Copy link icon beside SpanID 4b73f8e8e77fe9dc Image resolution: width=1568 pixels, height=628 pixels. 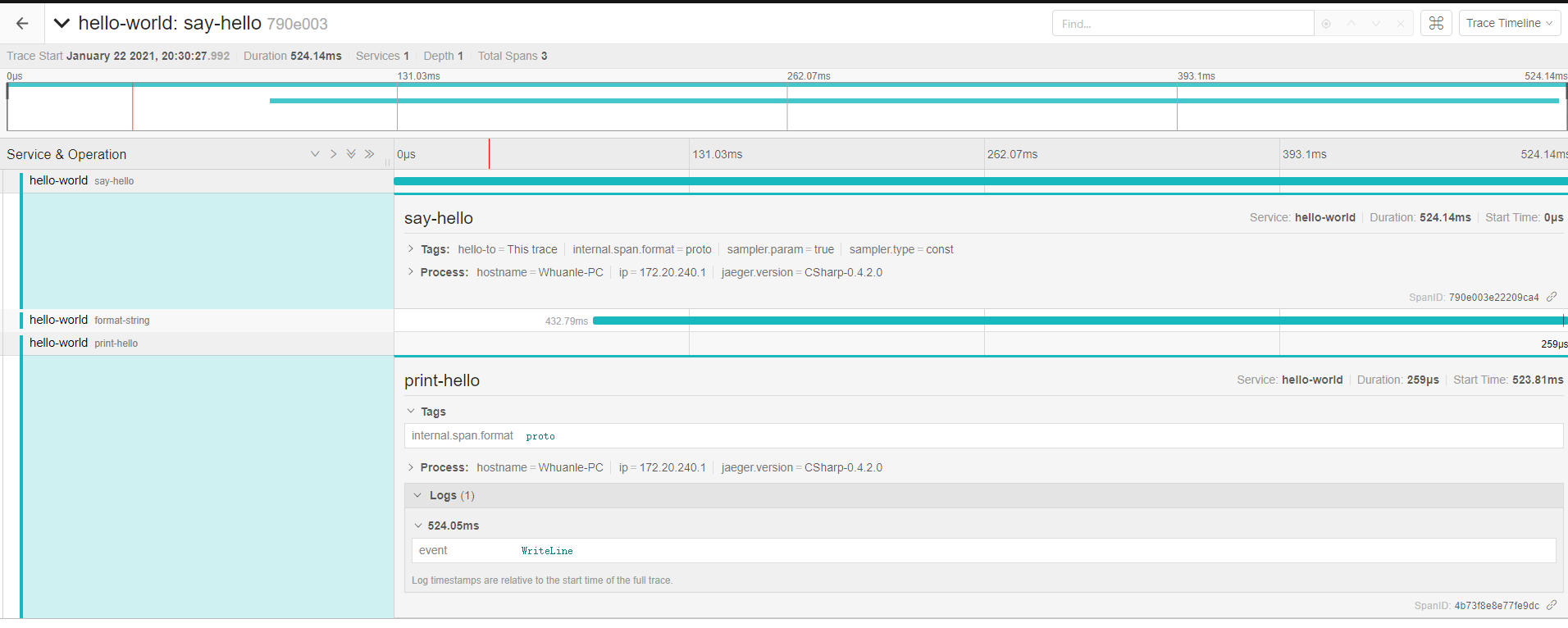pyautogui.click(x=1552, y=605)
